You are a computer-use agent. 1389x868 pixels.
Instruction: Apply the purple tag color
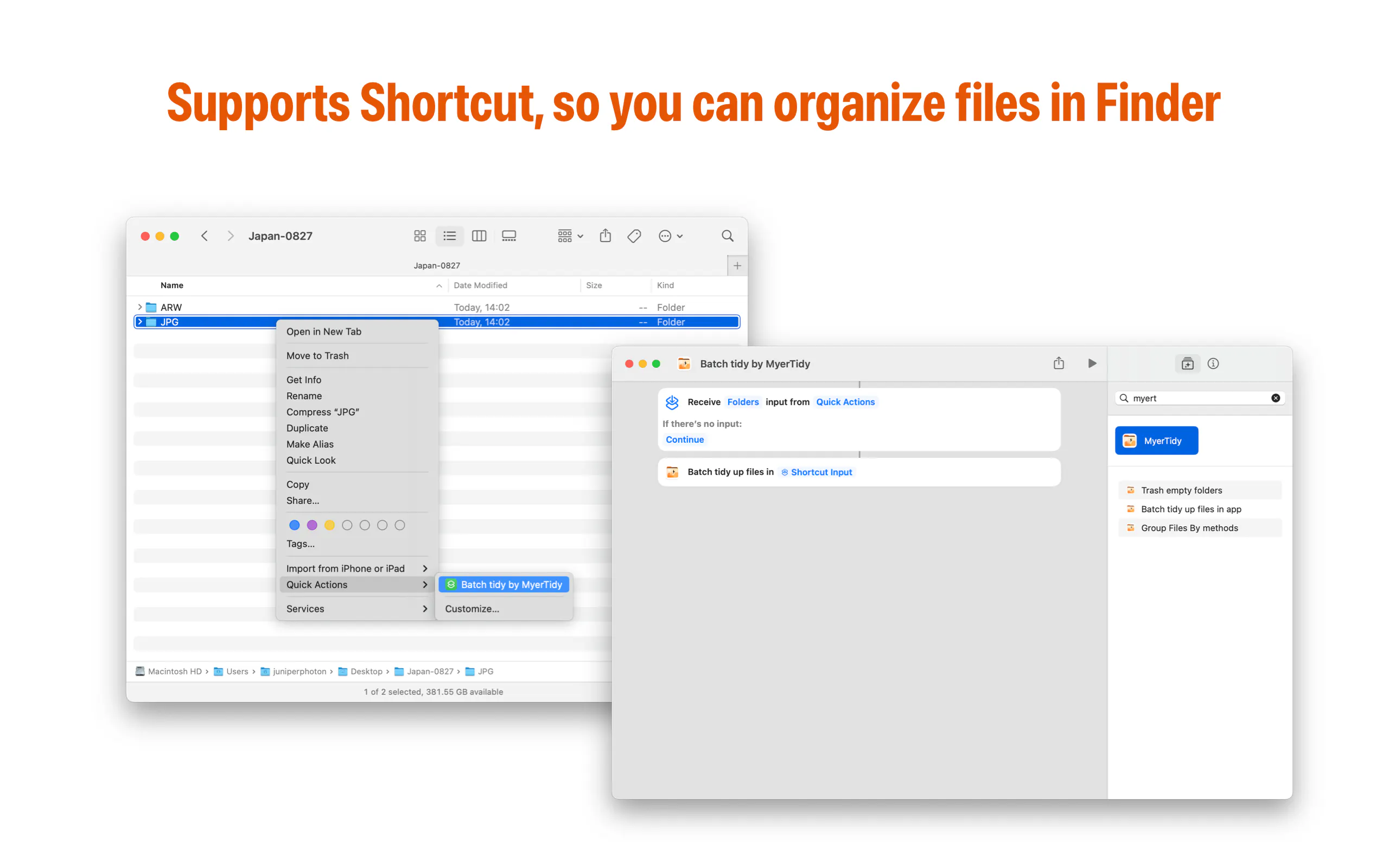click(311, 525)
